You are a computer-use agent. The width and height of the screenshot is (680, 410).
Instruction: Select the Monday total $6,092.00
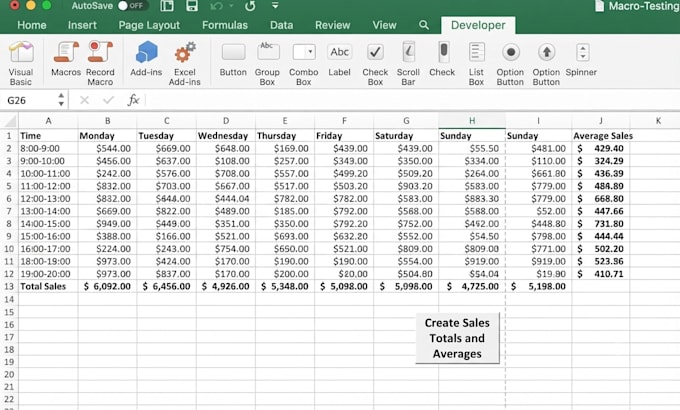pos(107,286)
